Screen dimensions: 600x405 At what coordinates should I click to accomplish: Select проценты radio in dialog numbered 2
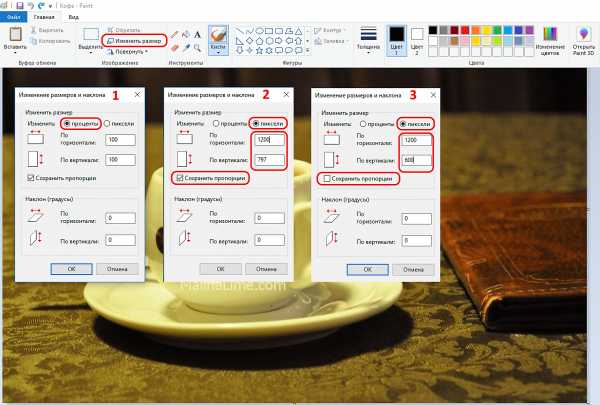(216, 124)
